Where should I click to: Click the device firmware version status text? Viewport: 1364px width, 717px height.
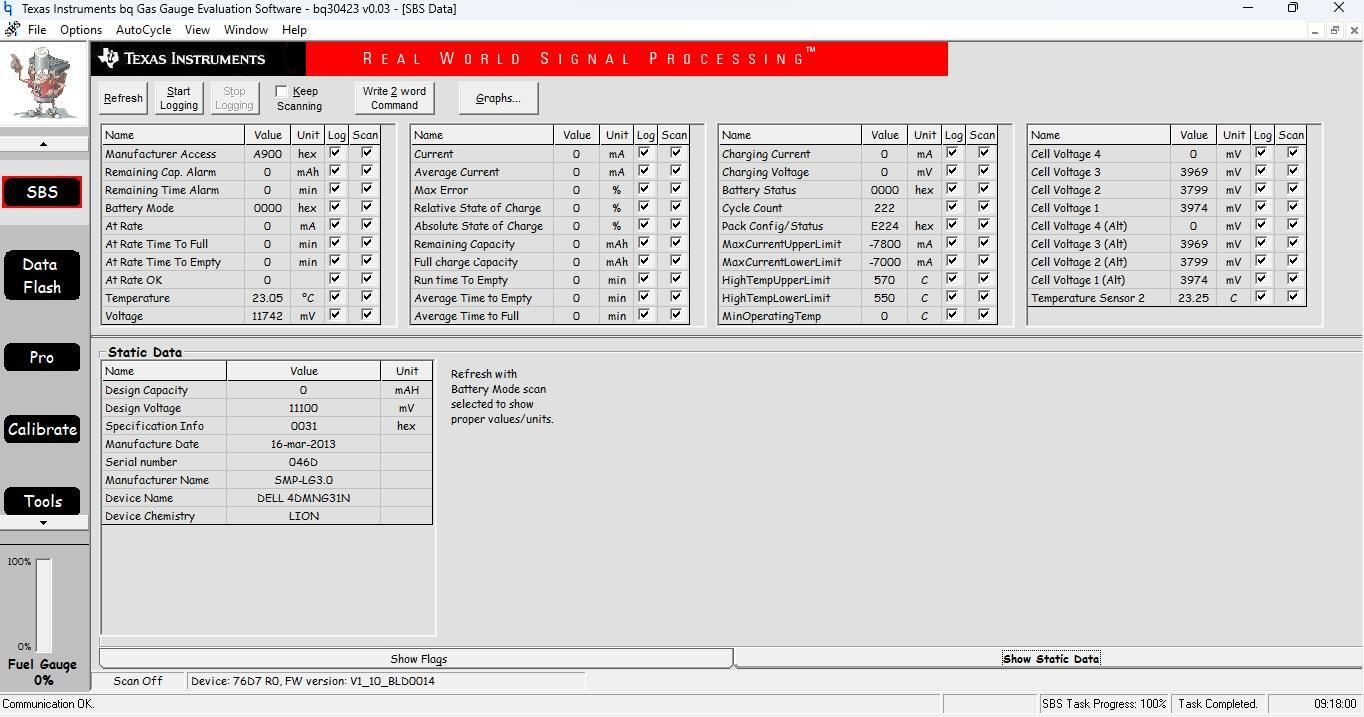click(385, 681)
